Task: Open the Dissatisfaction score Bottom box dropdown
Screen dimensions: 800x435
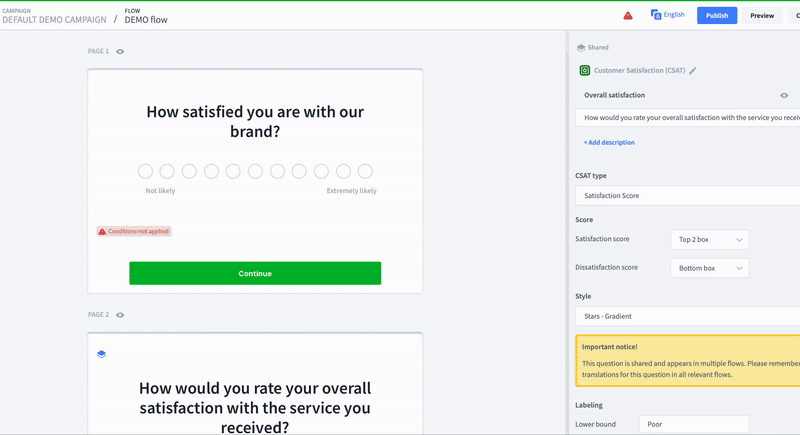Action: [x=709, y=268]
